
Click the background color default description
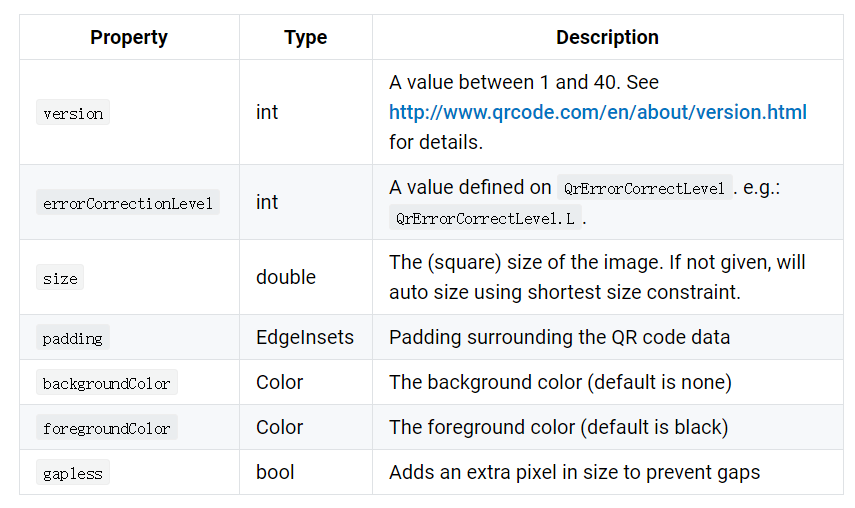[x=561, y=383]
